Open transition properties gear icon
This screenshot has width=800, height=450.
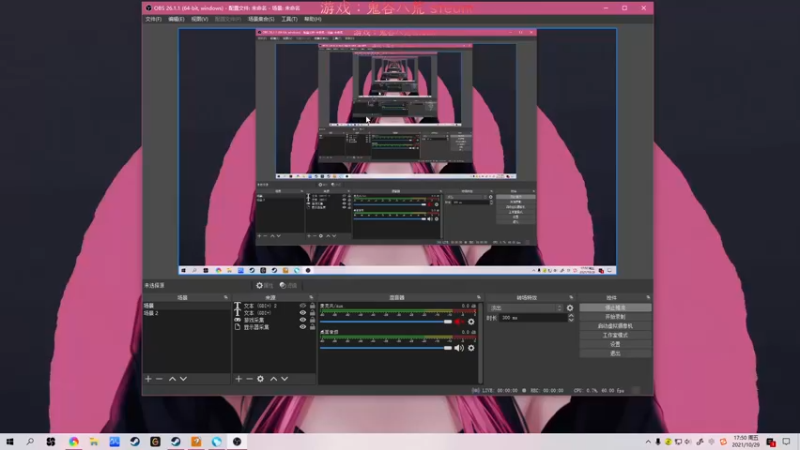570,308
